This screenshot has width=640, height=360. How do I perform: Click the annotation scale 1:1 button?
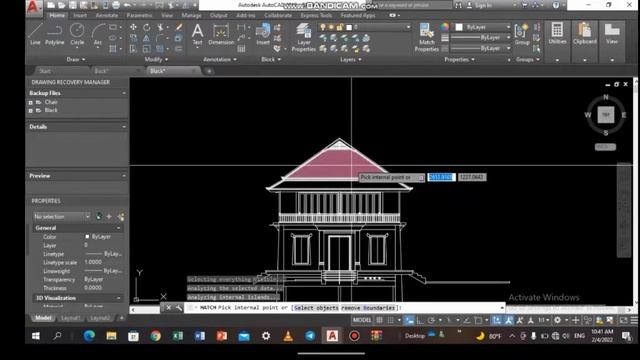pos(542,320)
